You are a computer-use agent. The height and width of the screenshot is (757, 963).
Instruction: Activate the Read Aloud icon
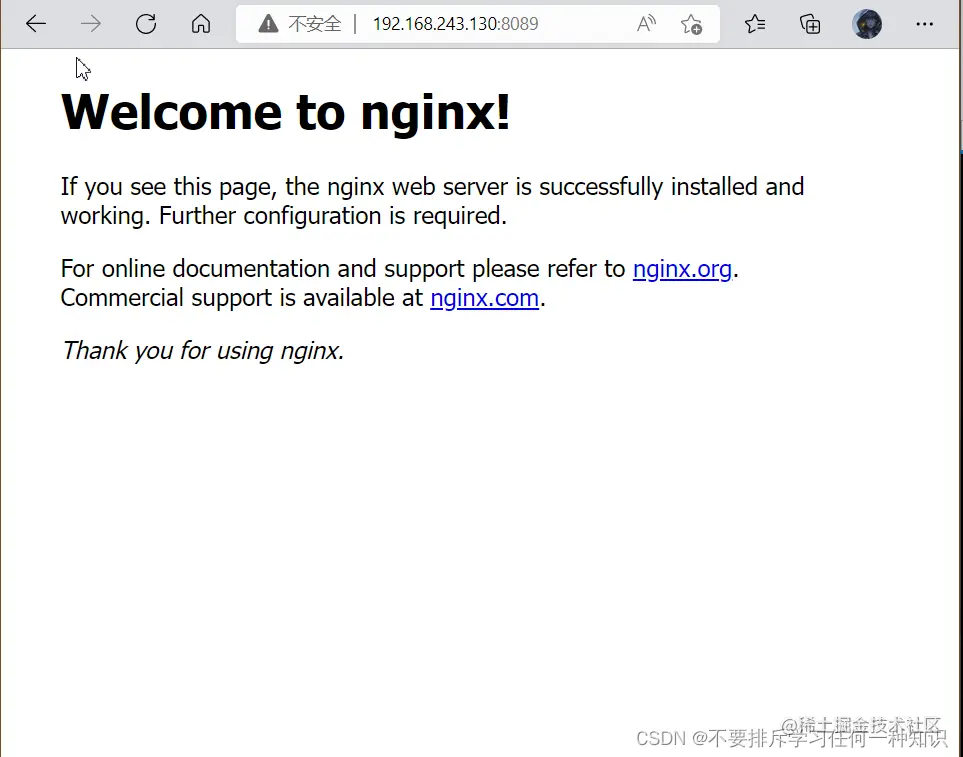[646, 24]
